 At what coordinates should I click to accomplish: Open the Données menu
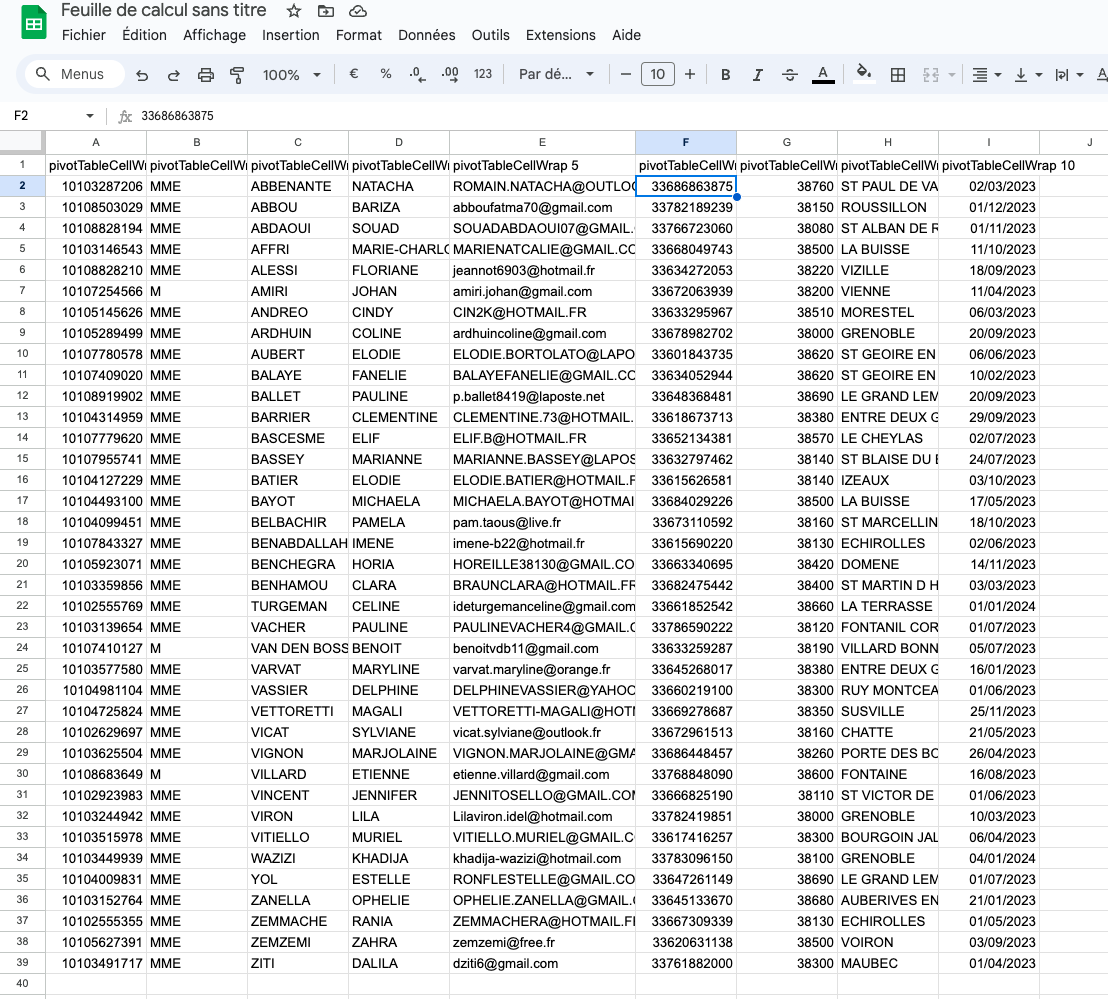(427, 35)
